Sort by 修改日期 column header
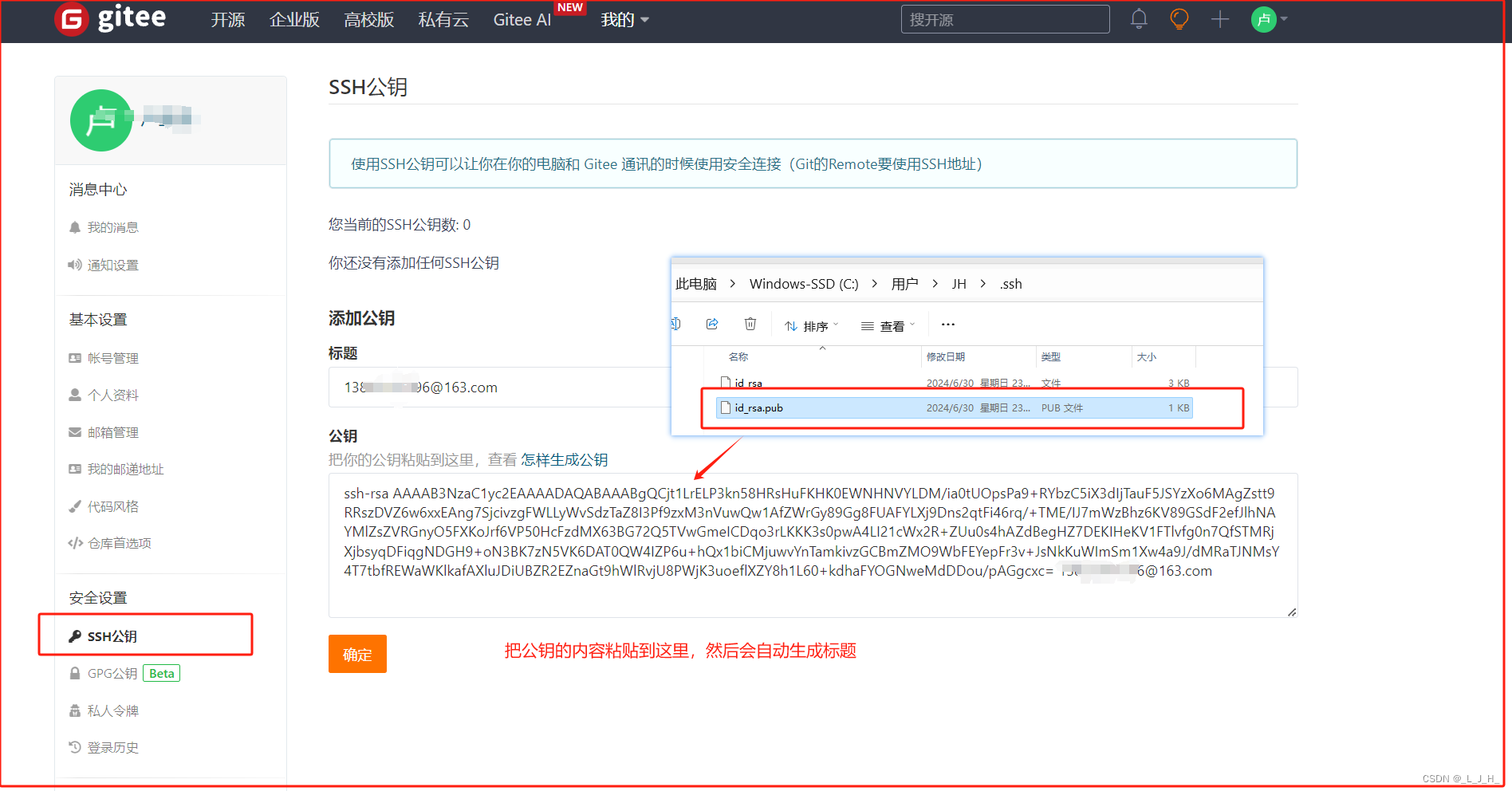Viewport: 1512px width, 791px height. (946, 356)
